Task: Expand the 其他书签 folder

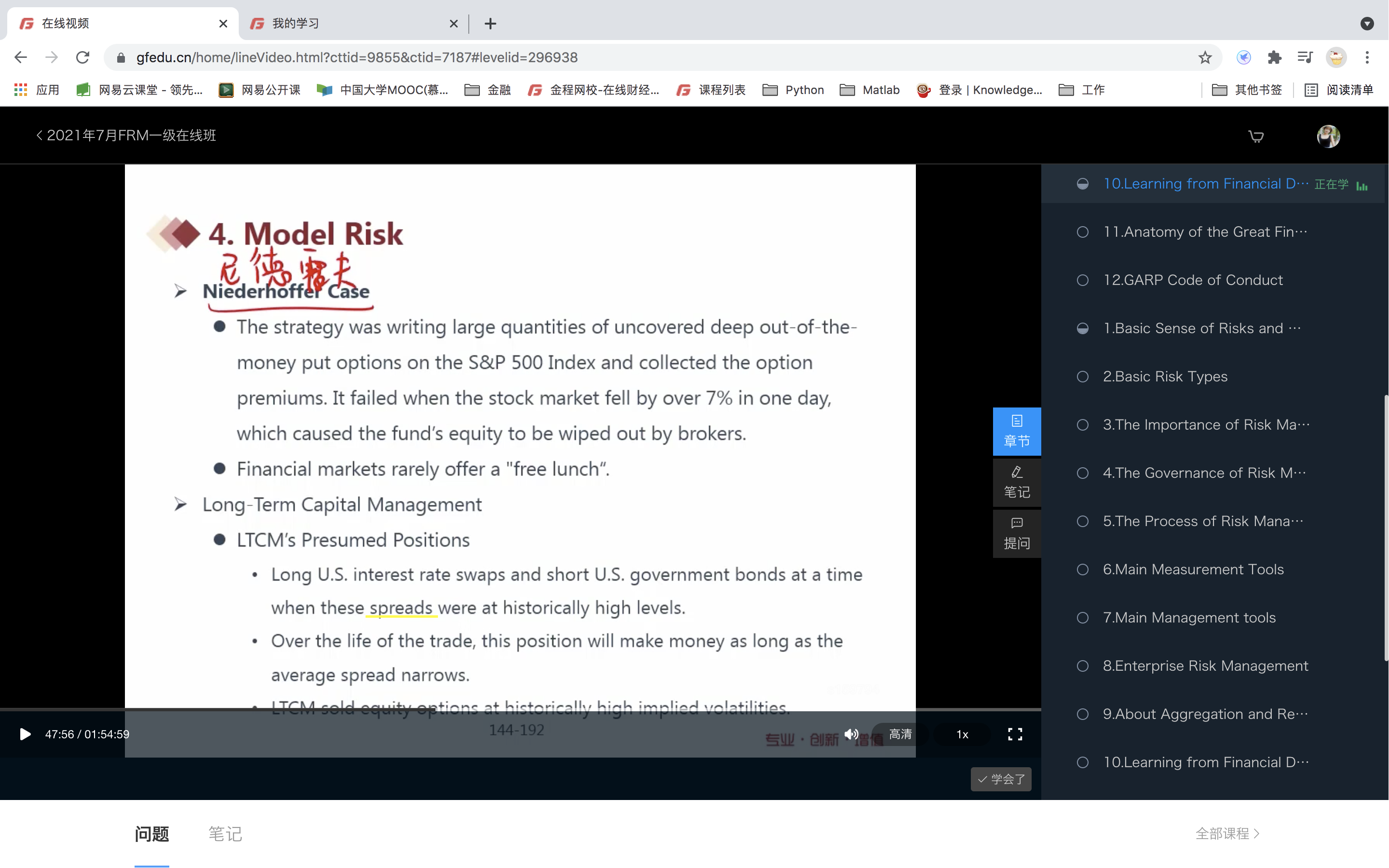Action: pos(1247,90)
